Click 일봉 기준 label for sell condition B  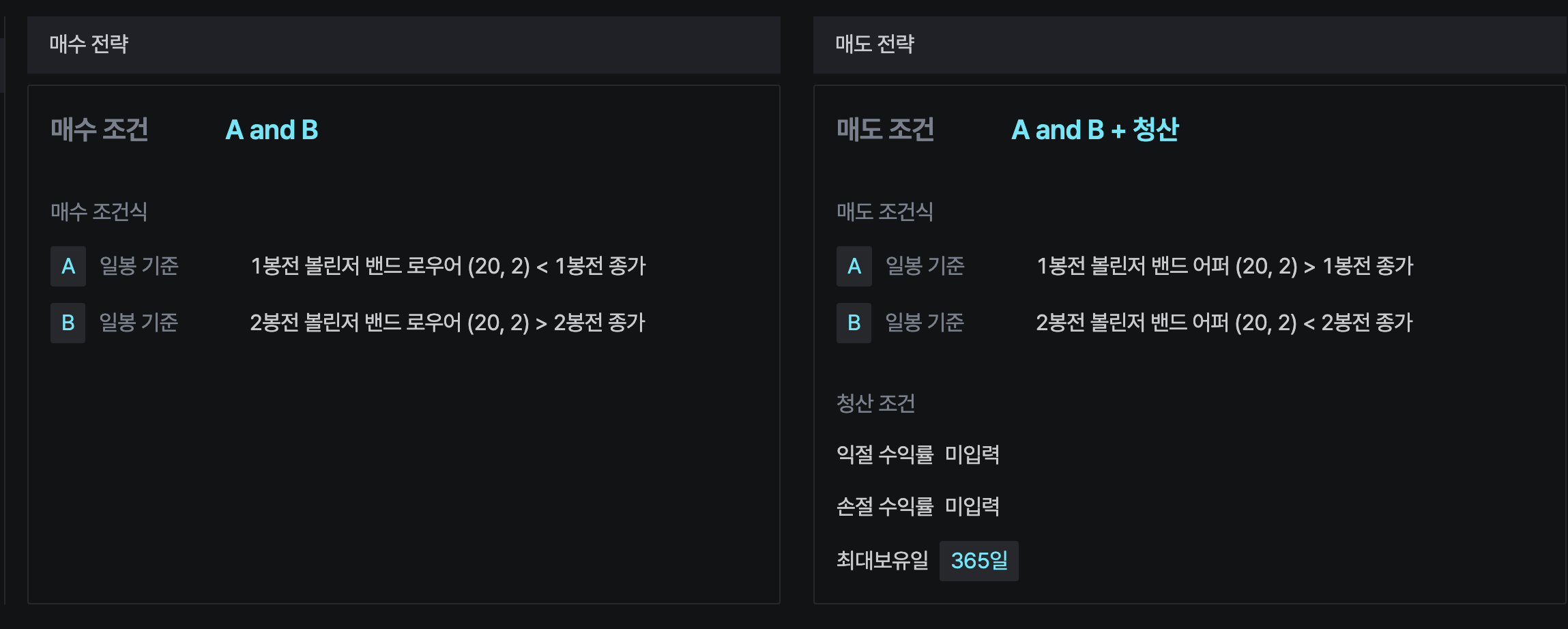pyautogui.click(x=925, y=323)
